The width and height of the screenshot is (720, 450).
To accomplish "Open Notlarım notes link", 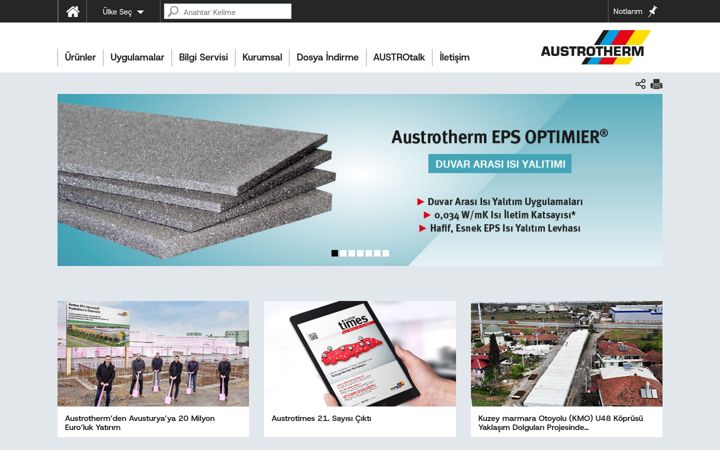I will click(x=627, y=11).
